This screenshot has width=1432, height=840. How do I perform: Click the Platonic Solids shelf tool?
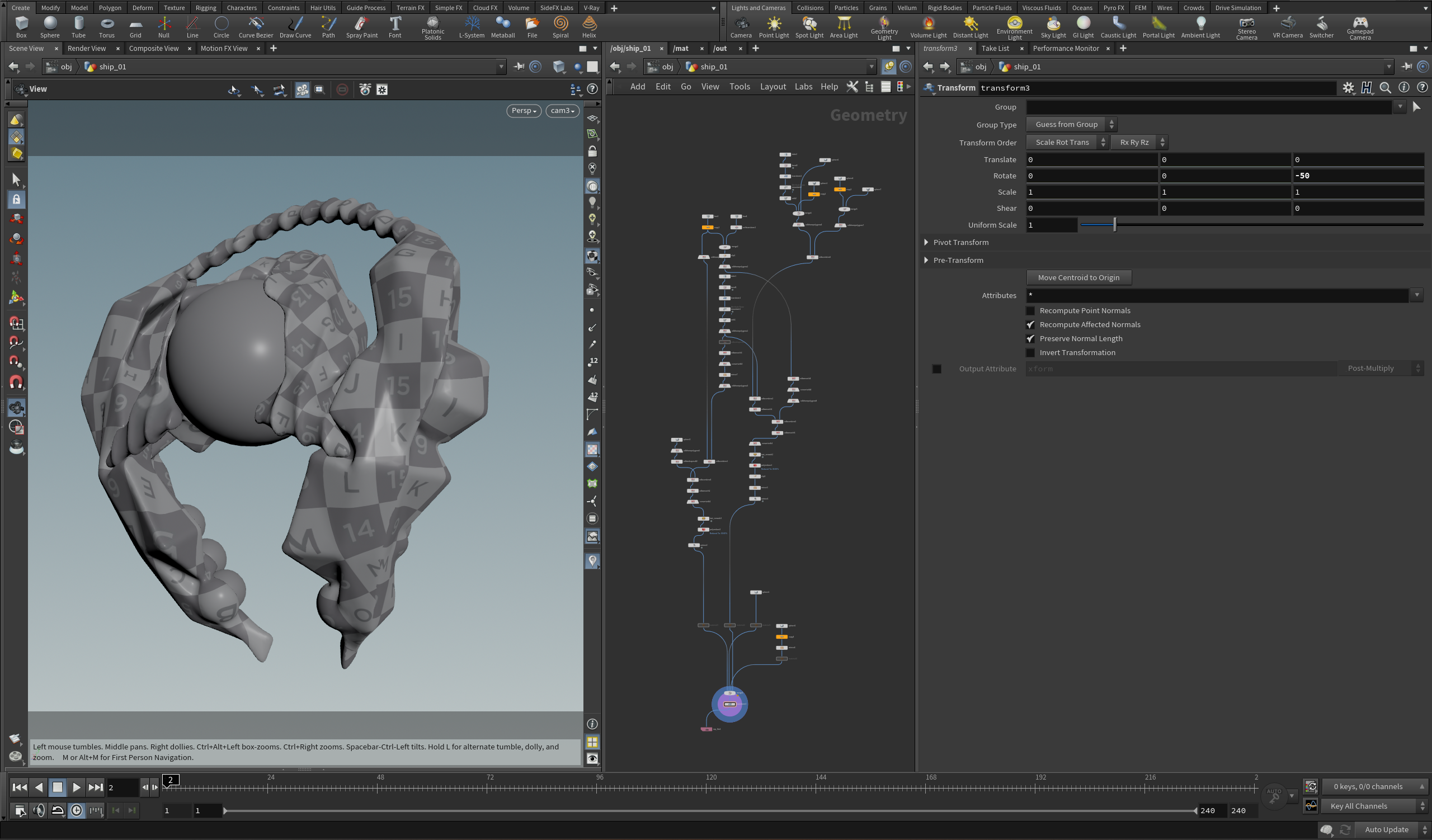pyautogui.click(x=432, y=28)
